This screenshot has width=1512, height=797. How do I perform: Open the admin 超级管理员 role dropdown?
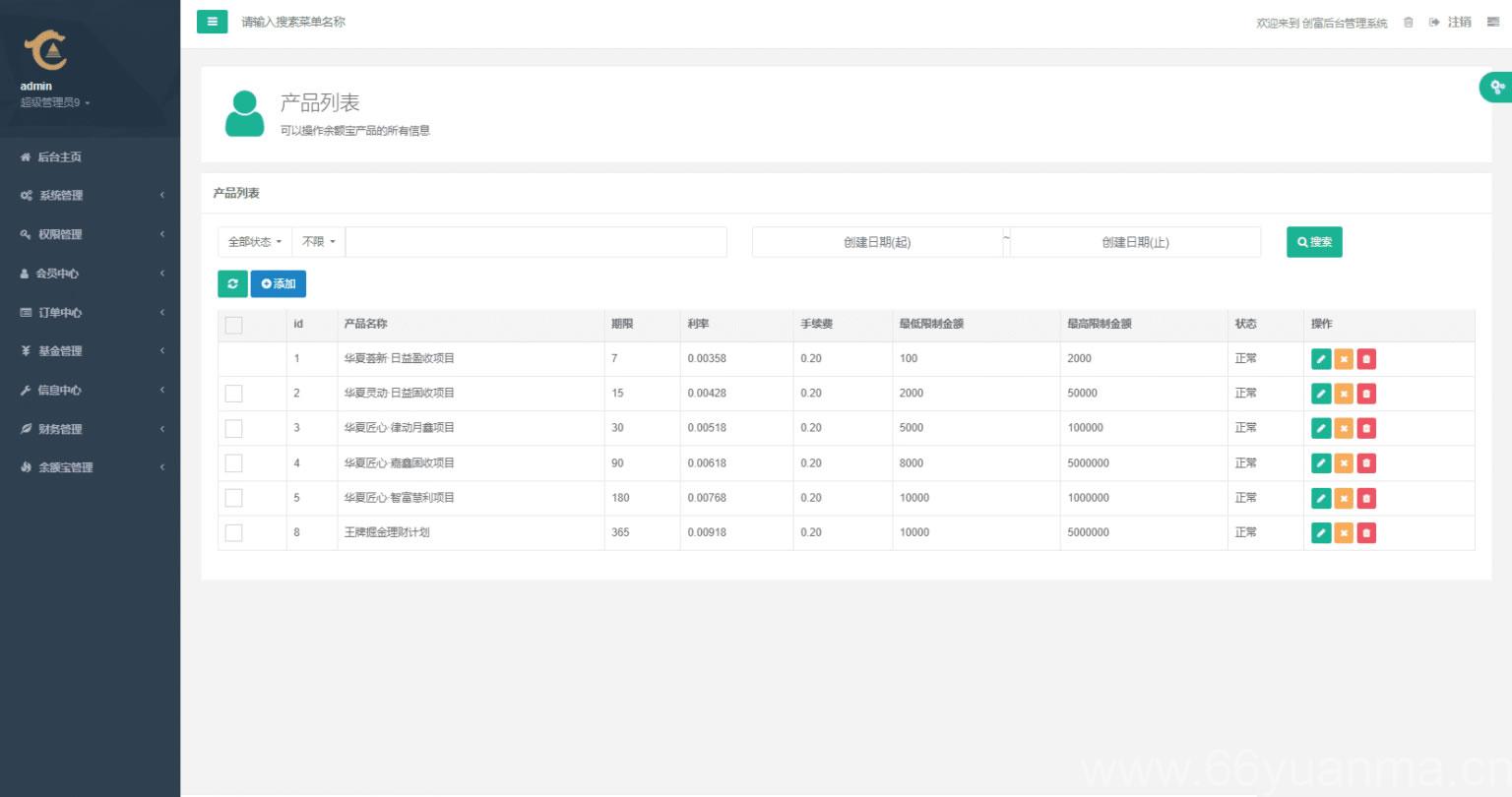click(54, 102)
